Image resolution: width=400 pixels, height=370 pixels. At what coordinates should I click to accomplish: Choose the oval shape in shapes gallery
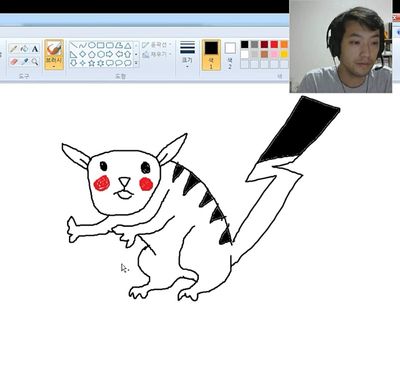pos(92,45)
